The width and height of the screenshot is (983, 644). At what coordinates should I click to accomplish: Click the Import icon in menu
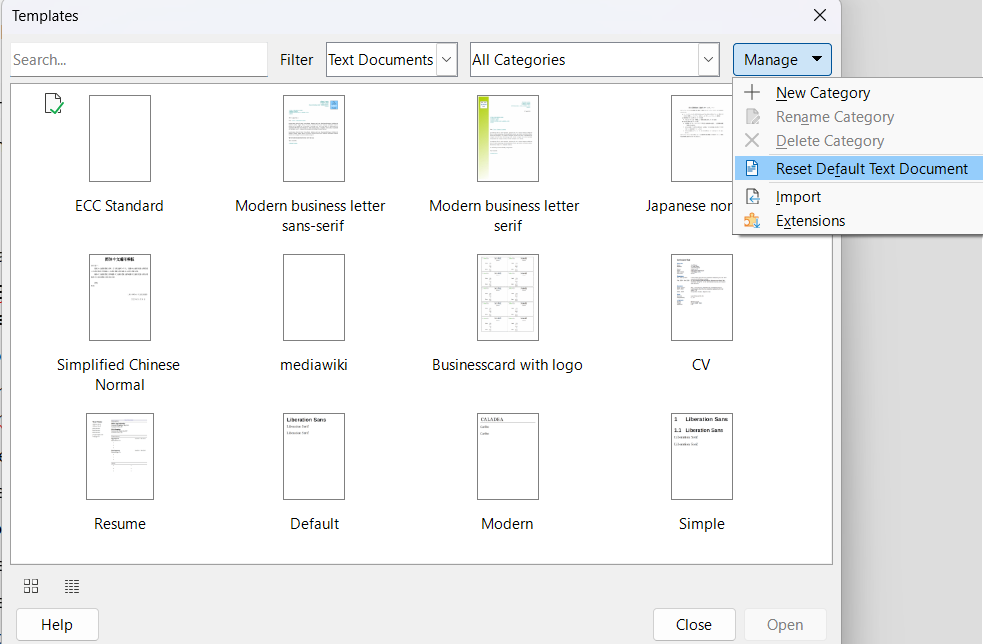(x=753, y=197)
